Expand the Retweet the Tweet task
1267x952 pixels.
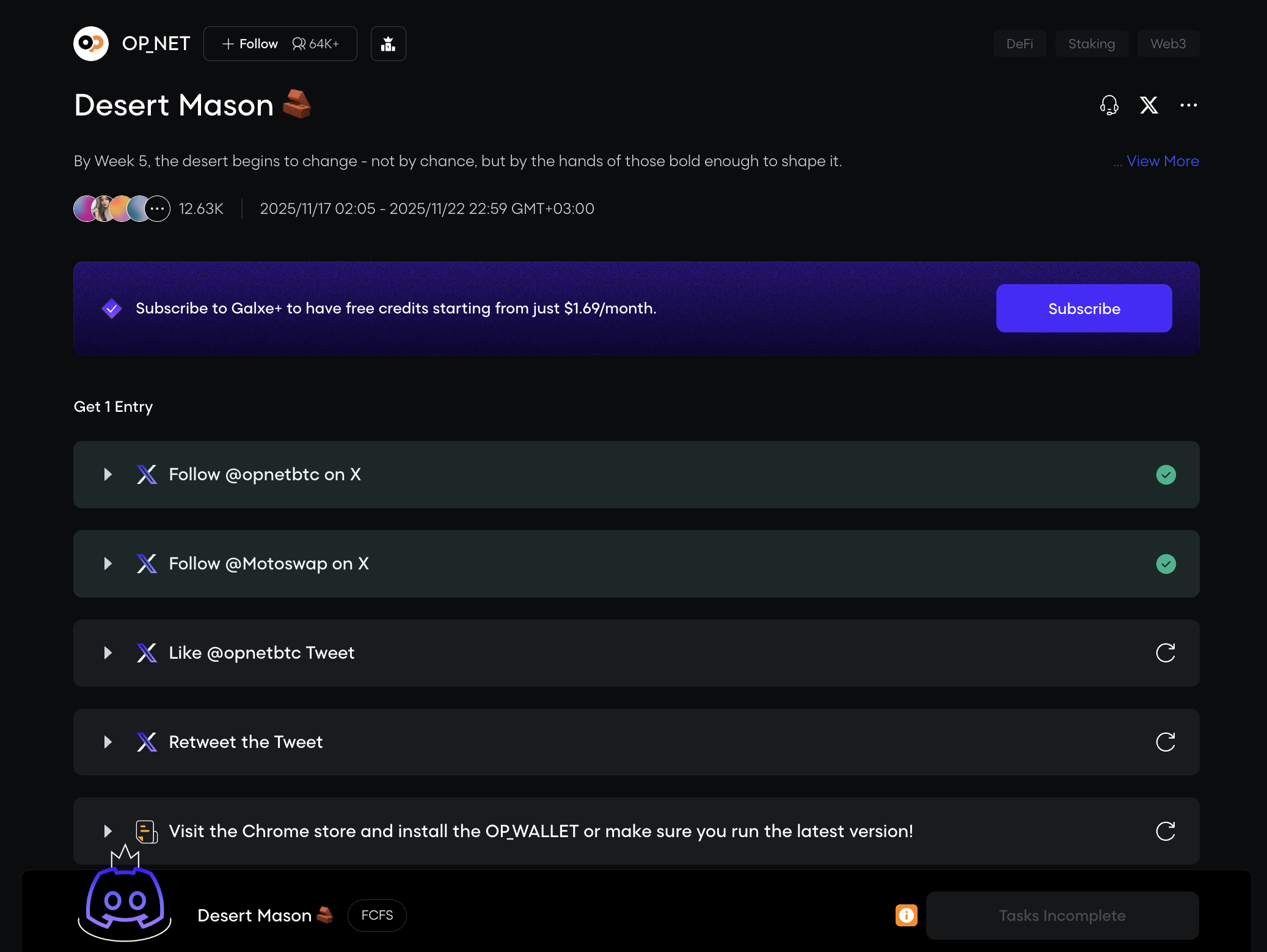point(108,742)
